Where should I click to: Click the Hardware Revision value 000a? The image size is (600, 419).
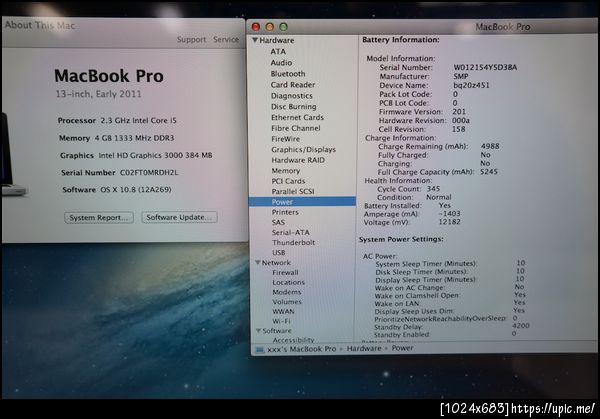point(461,120)
